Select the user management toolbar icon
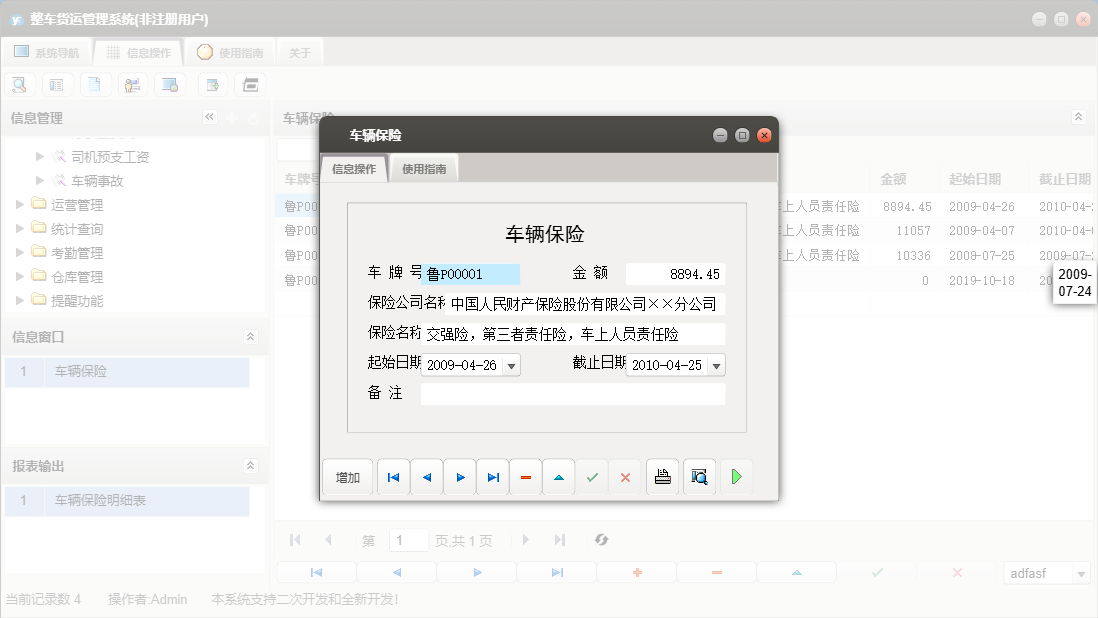The height and width of the screenshot is (618, 1098). click(x=132, y=84)
